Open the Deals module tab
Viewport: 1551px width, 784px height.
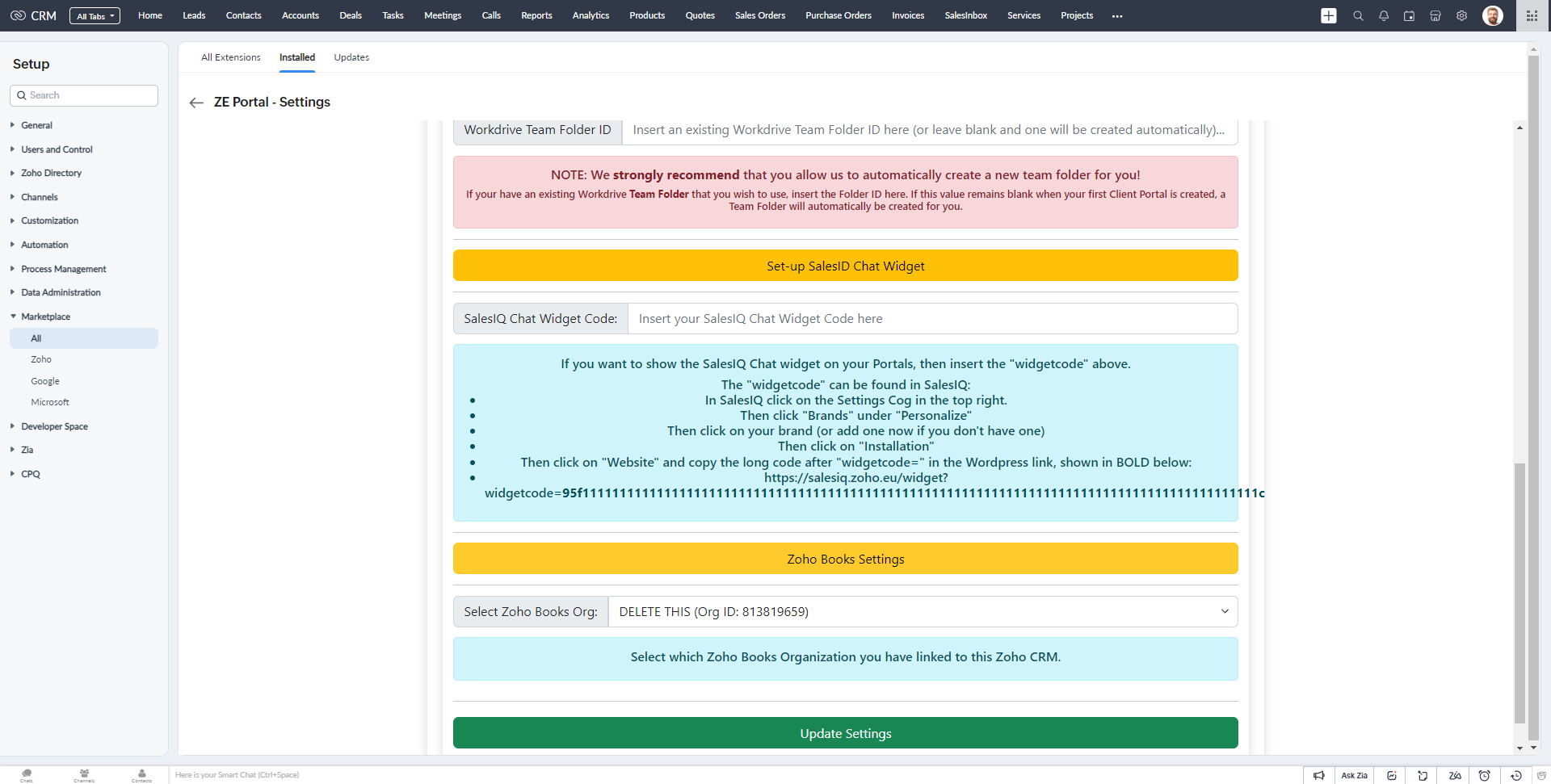pos(351,15)
